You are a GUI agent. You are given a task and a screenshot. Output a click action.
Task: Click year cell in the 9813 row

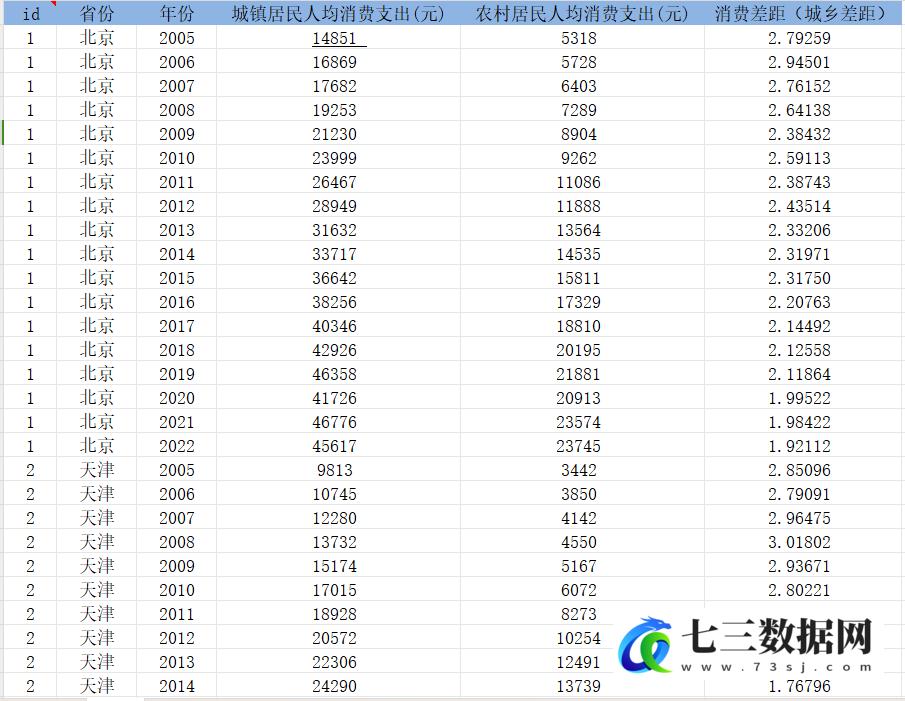pos(177,470)
